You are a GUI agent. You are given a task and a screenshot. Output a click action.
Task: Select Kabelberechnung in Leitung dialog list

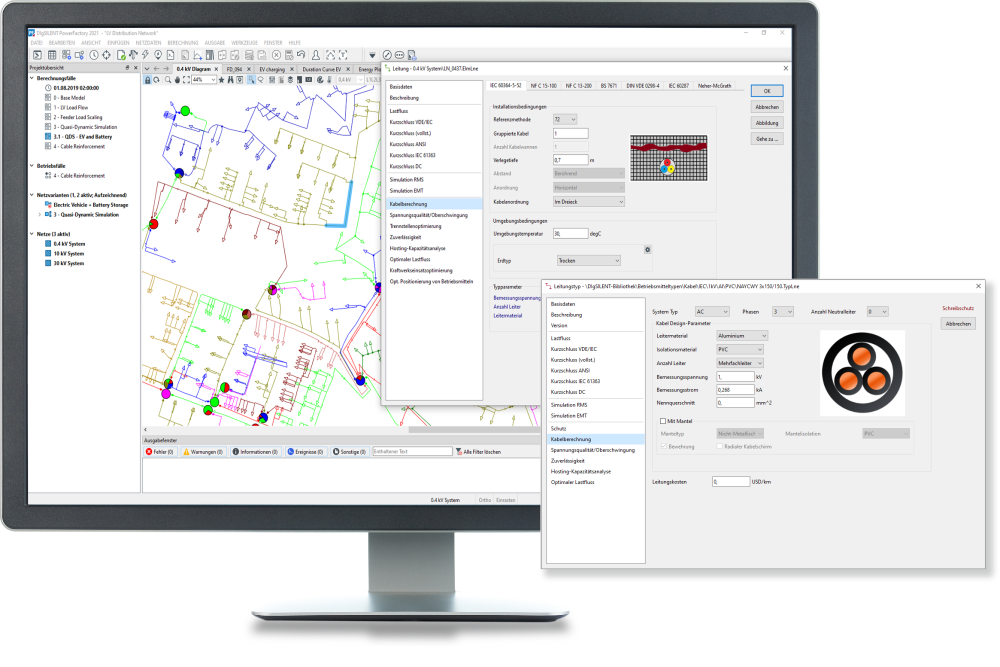point(434,204)
